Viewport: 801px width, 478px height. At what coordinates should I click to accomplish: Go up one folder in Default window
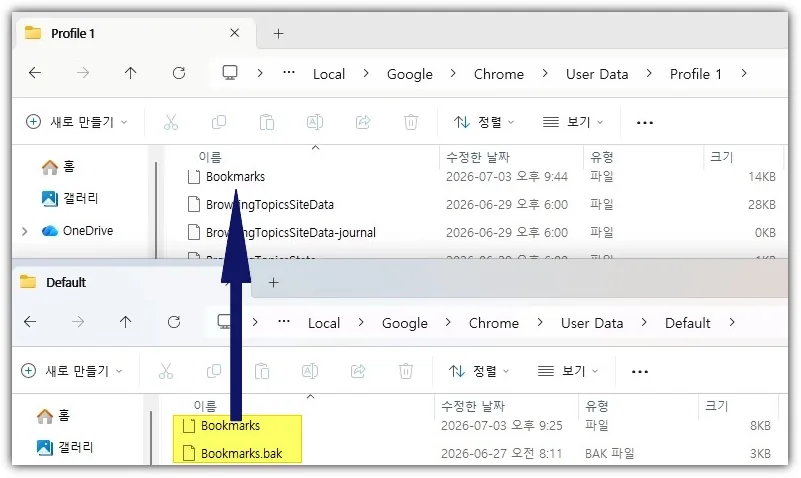pyautogui.click(x=125, y=322)
